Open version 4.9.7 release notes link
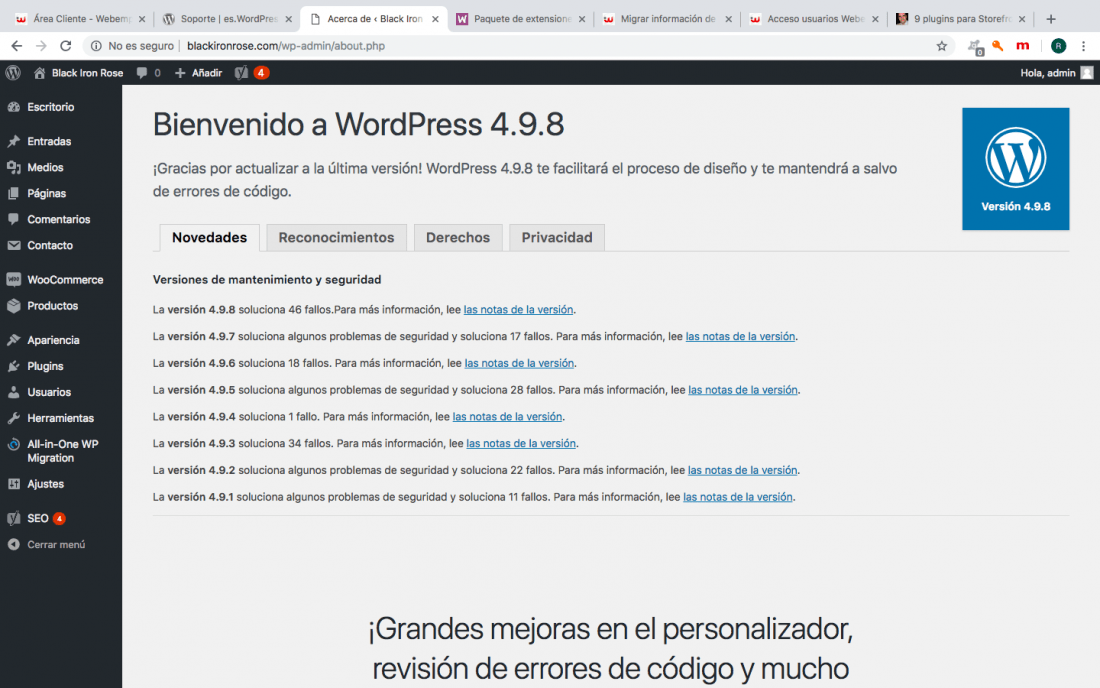Screen dimensions: 1100x688 tap(740, 337)
